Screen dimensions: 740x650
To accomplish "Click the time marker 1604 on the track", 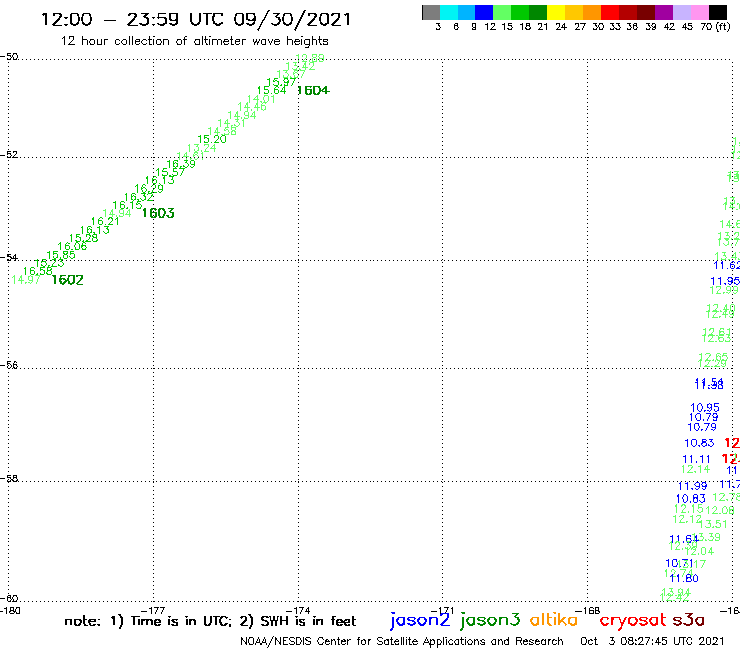I will click(x=313, y=90).
